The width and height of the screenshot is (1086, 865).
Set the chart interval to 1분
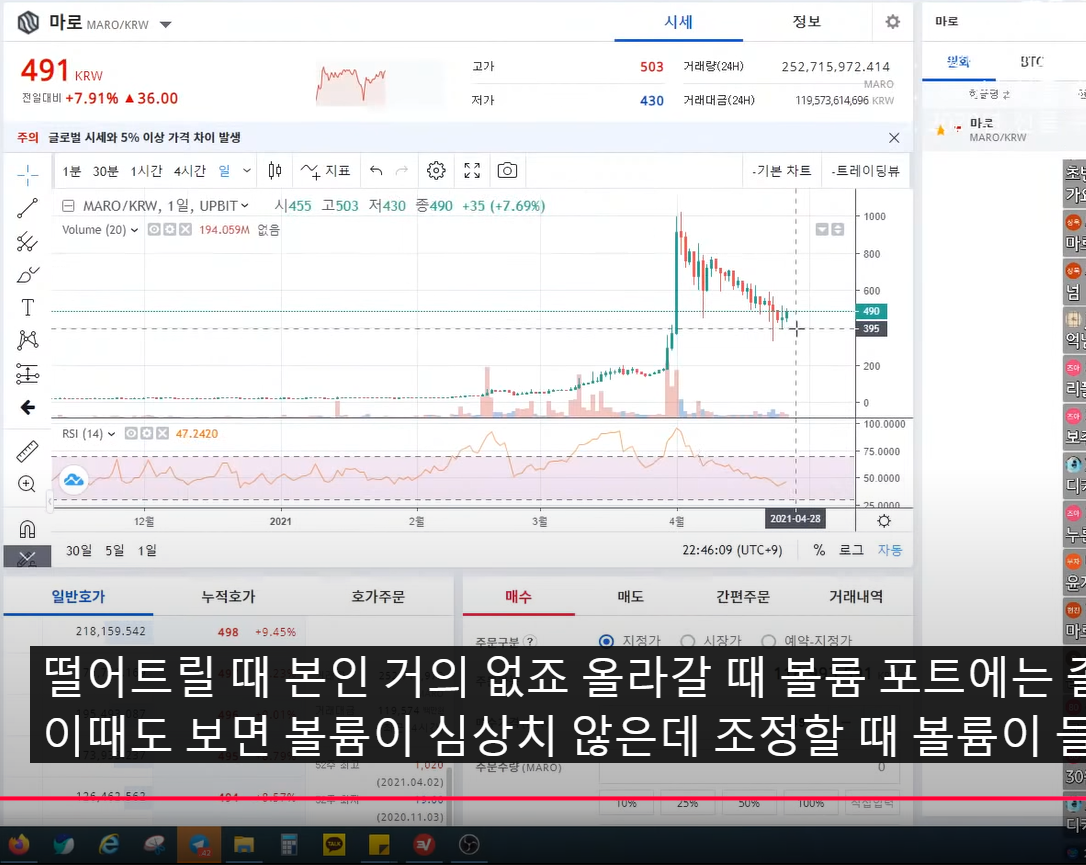71,171
